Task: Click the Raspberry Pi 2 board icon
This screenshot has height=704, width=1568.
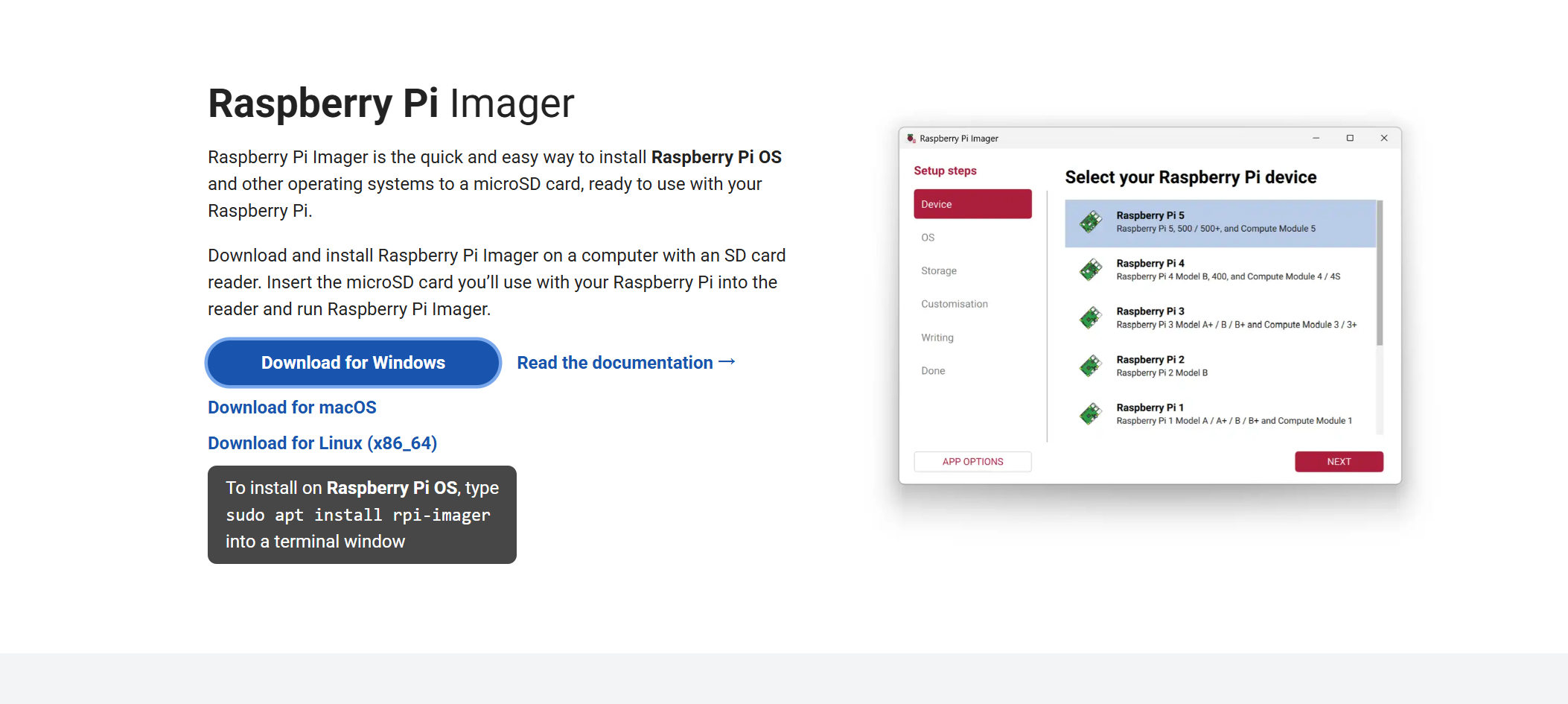Action: 1091,366
